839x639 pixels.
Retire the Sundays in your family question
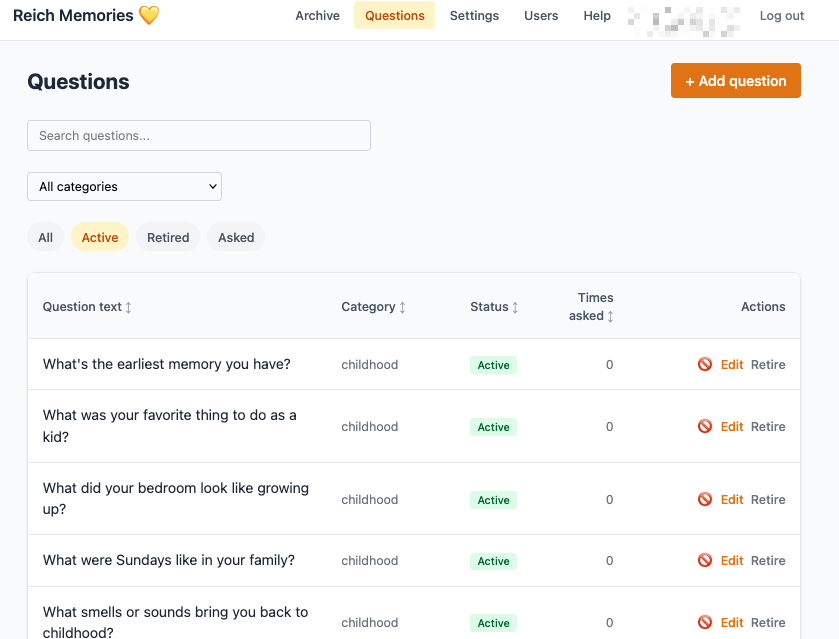point(768,560)
